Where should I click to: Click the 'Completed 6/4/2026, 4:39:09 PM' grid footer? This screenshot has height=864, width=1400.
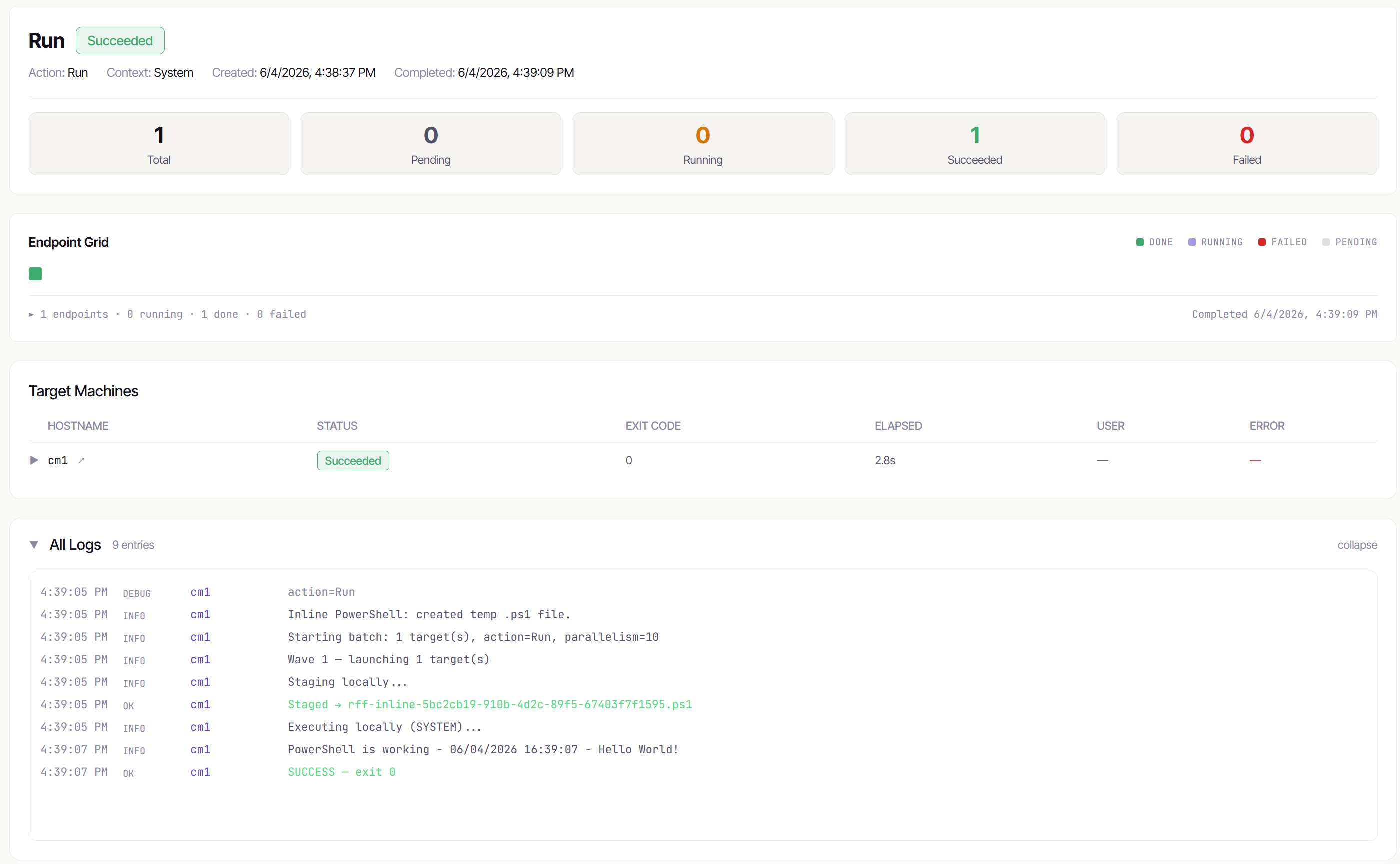1284,315
